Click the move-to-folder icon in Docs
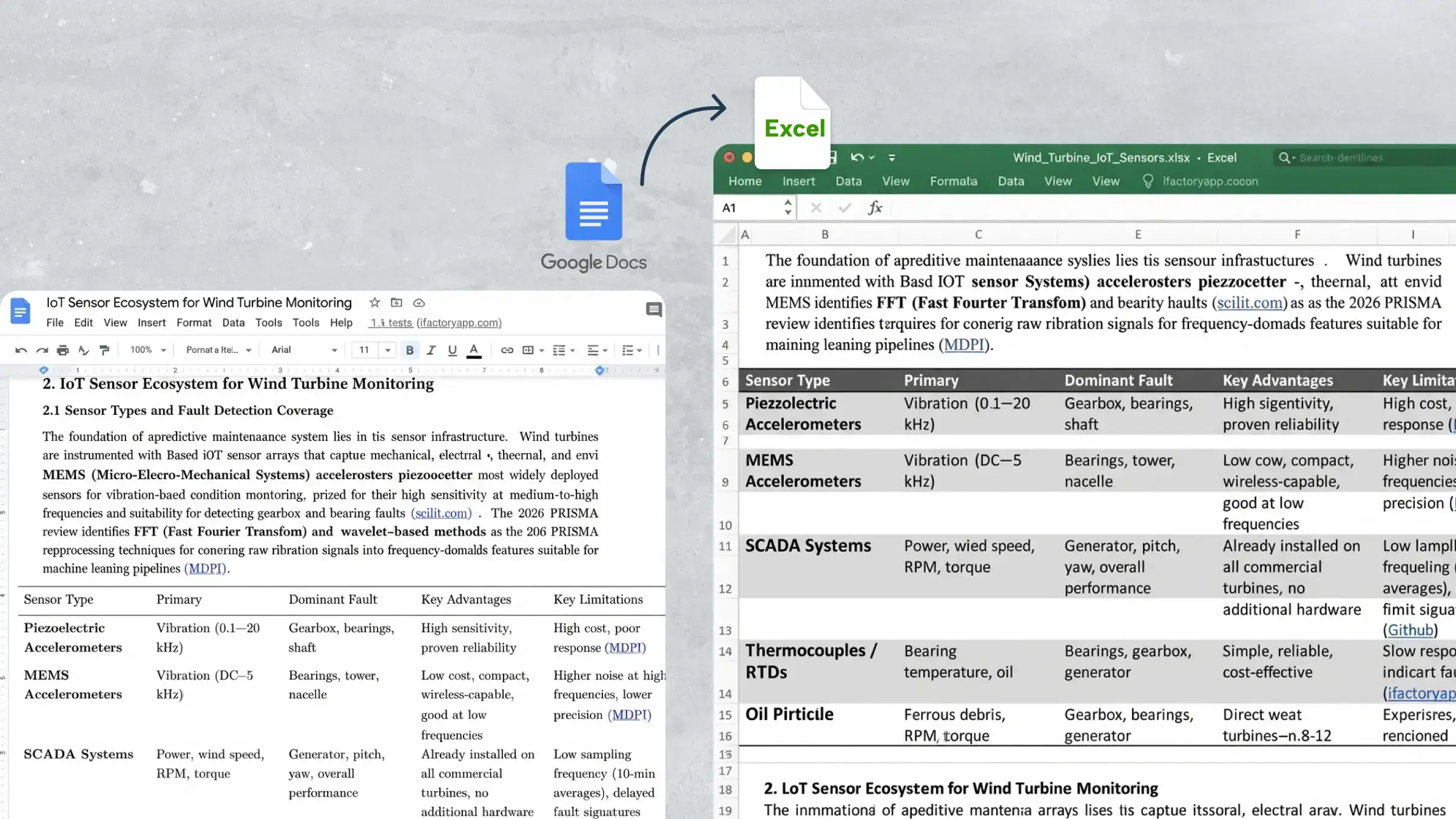Image resolution: width=1456 pixels, height=819 pixels. tap(396, 302)
